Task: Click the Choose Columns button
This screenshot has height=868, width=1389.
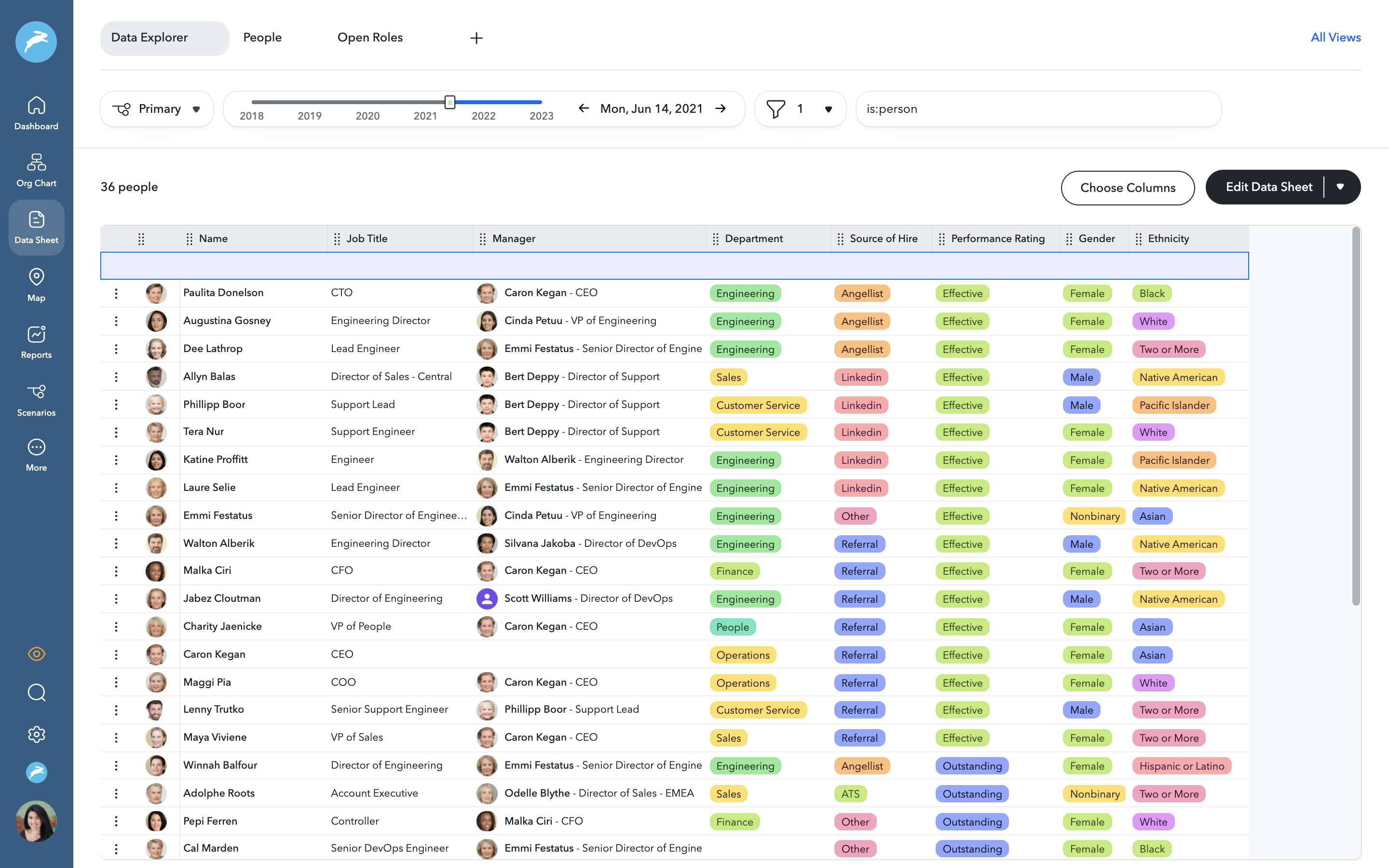Action: 1127,188
